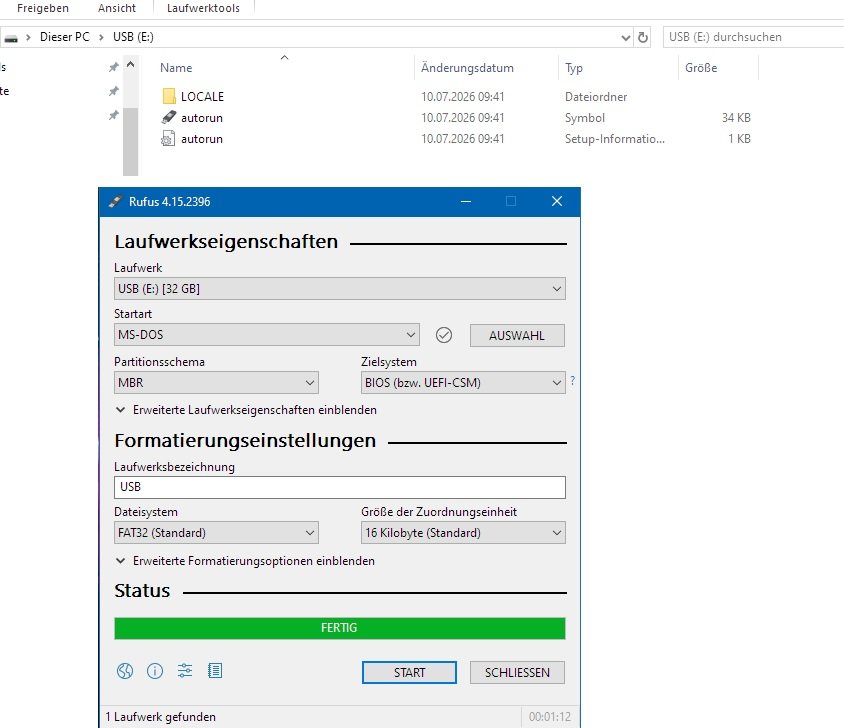Select the autorun Symbol file icon
Viewport: 844px width, 728px height.
168,117
